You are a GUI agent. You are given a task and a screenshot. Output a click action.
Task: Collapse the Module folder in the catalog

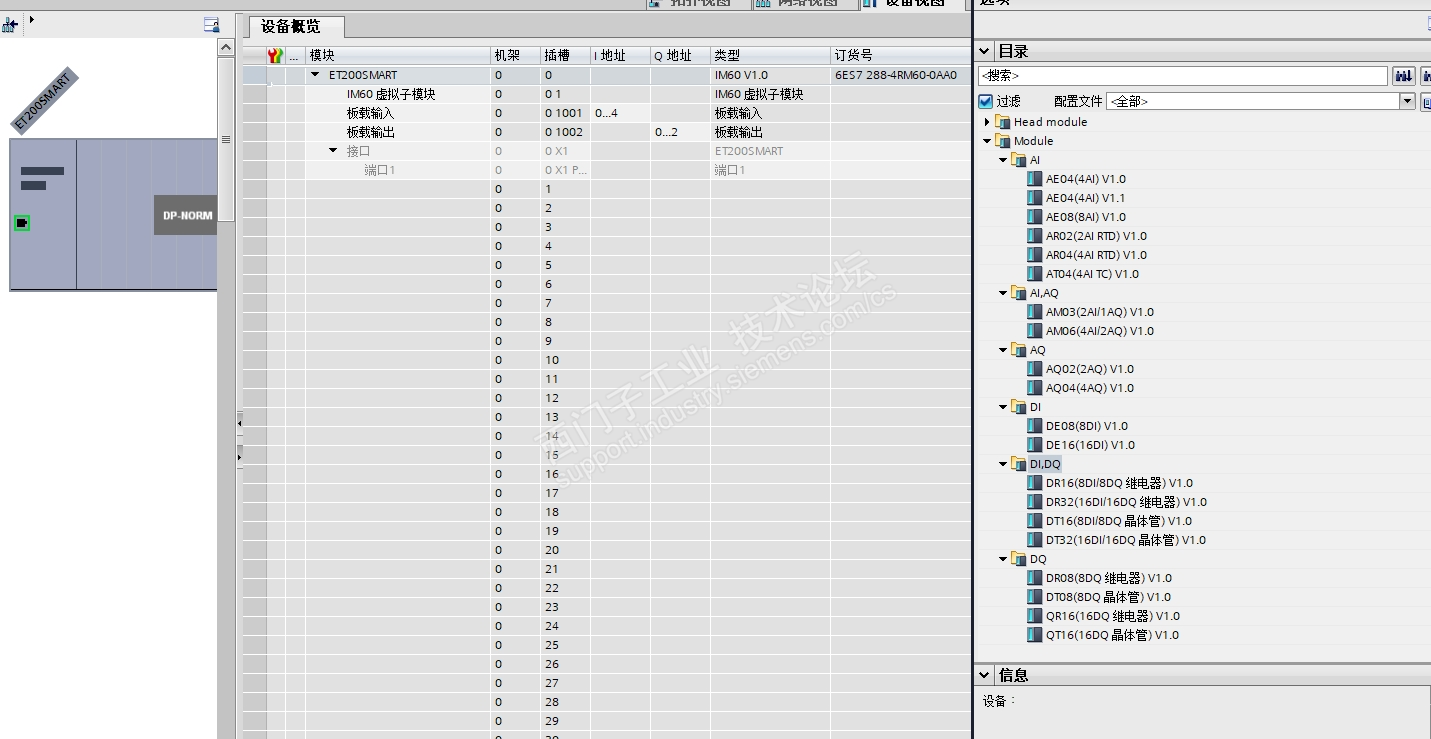987,141
